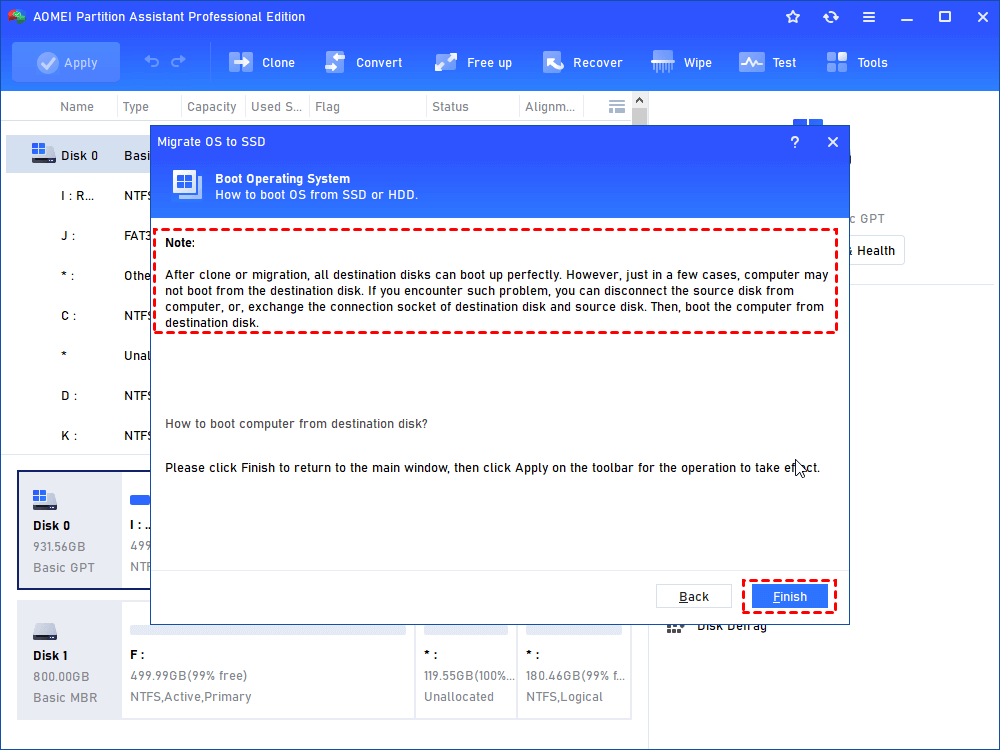Open the Test menu
1000x750 pixels.
coord(768,62)
